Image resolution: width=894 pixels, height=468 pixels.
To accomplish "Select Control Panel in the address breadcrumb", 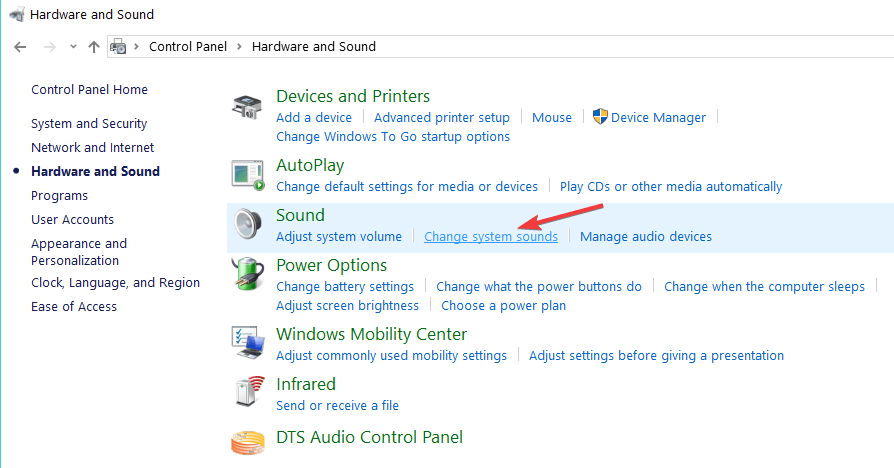I will coord(187,47).
